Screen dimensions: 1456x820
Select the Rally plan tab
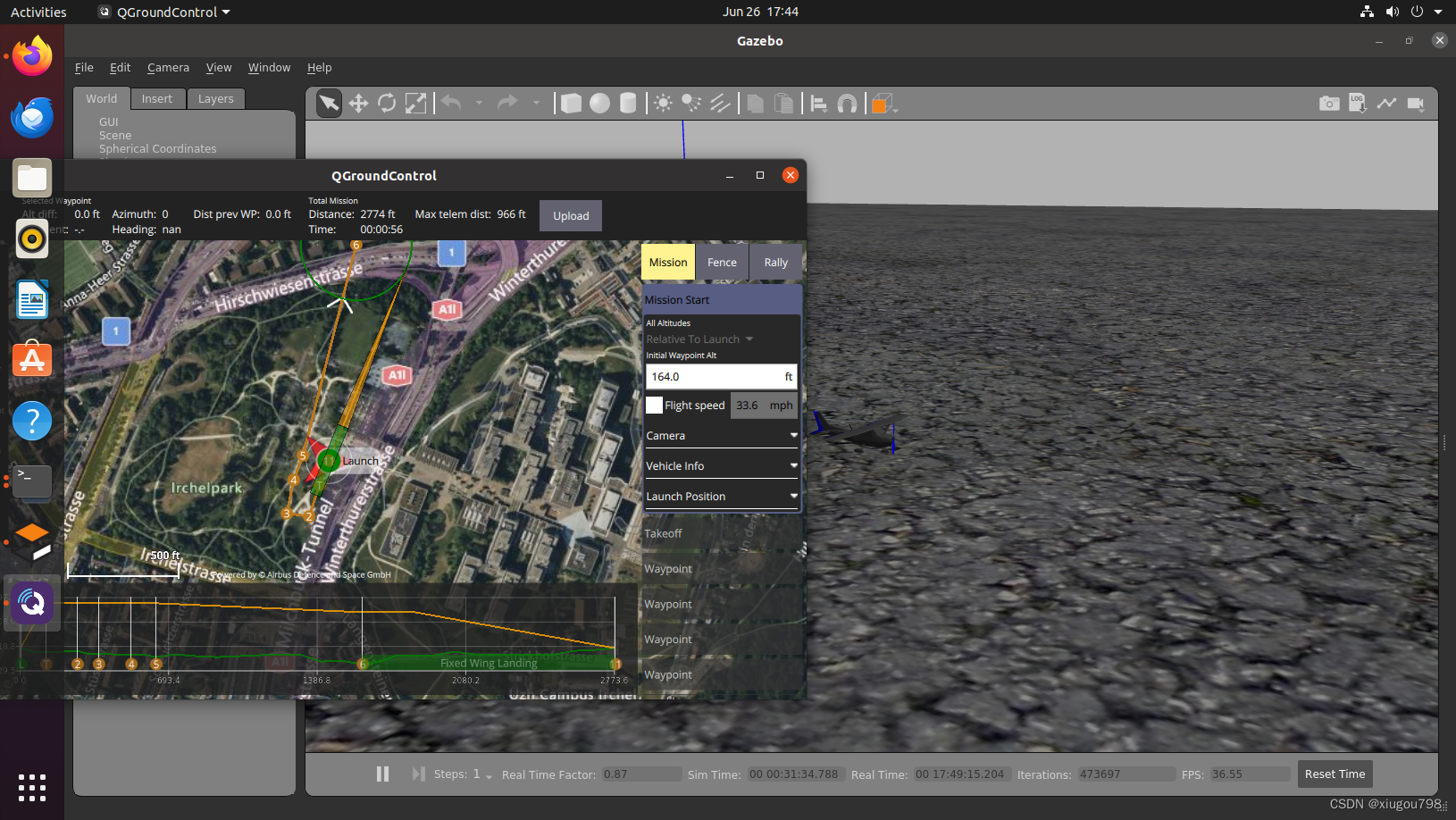click(x=776, y=263)
